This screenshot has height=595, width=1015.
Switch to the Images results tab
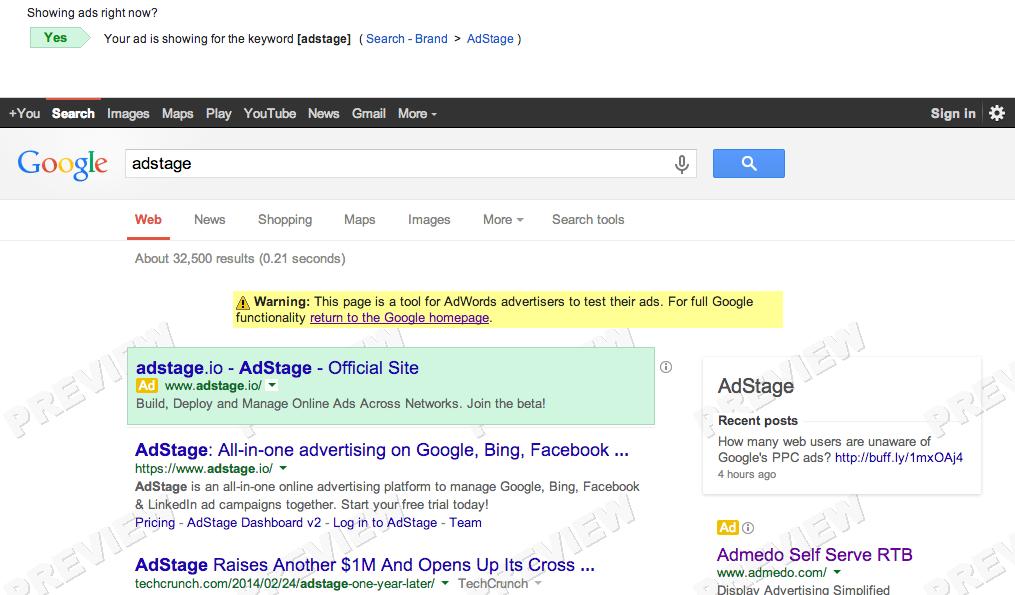[429, 220]
